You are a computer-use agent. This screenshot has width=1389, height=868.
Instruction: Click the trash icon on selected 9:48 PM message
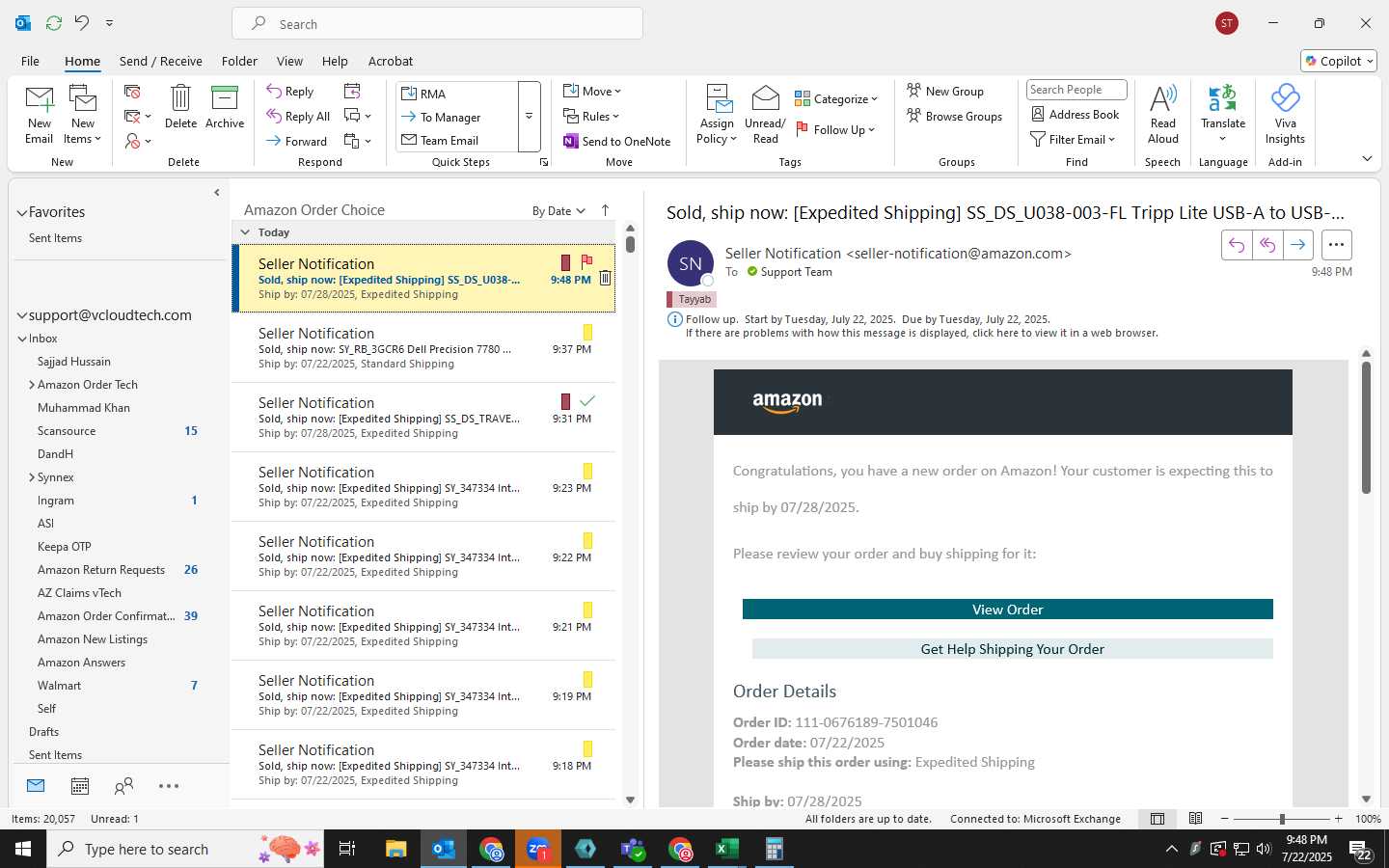pyautogui.click(x=605, y=279)
